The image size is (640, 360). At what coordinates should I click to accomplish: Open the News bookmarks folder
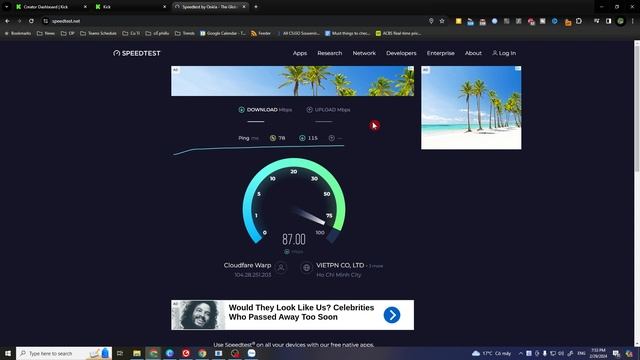tap(46, 33)
